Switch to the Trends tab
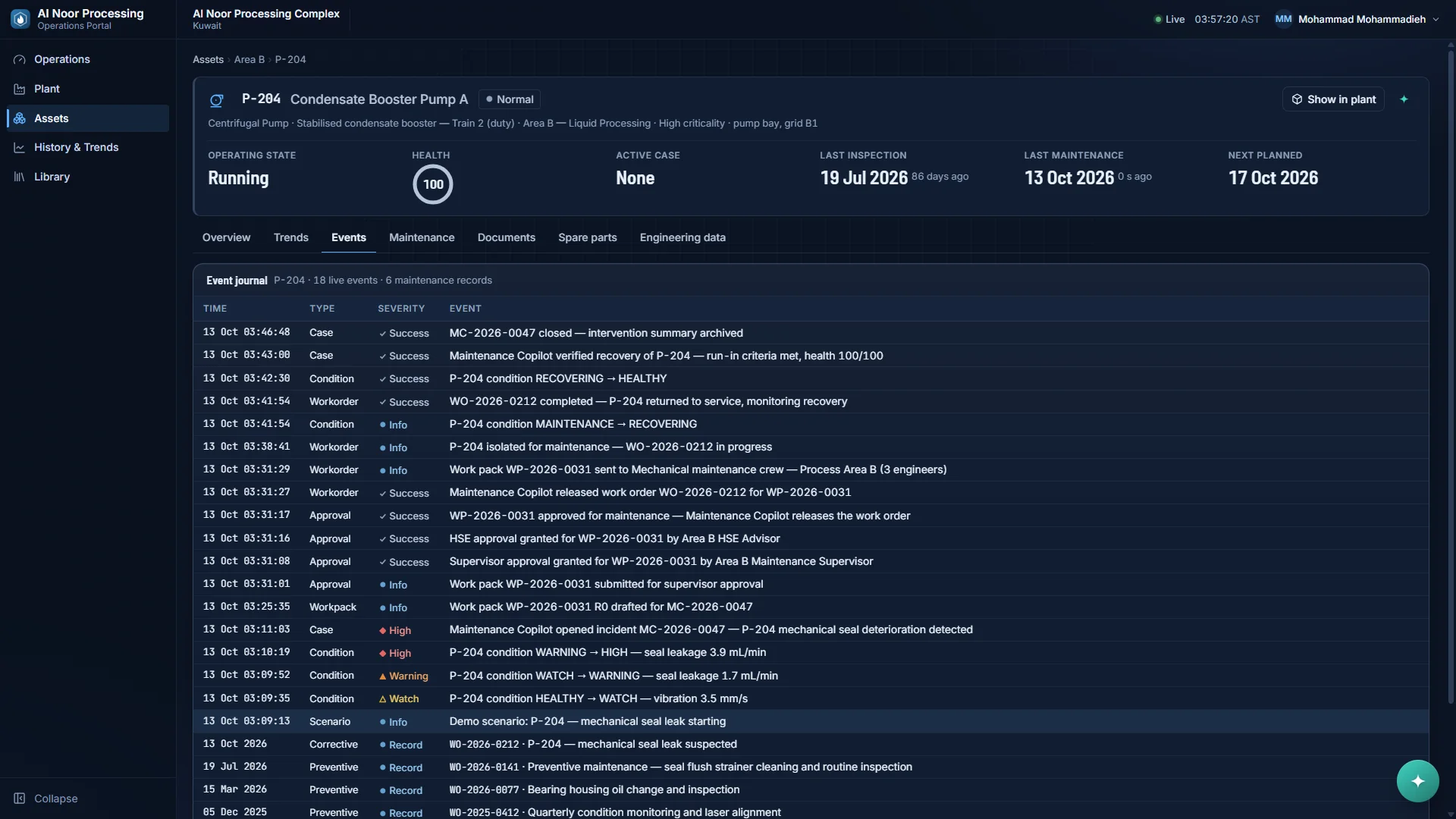This screenshot has height=819, width=1456. (x=291, y=237)
